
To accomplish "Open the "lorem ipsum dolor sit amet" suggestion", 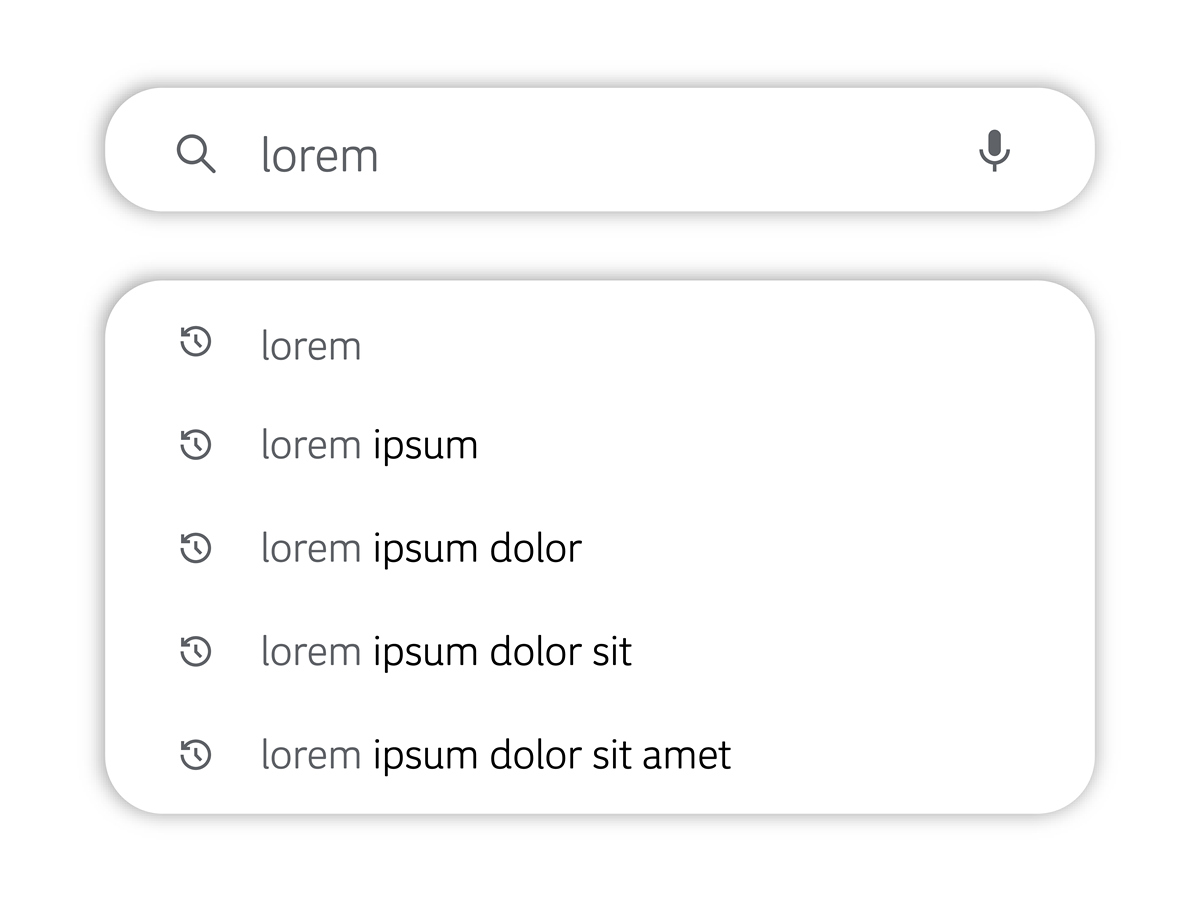I will tap(496, 755).
